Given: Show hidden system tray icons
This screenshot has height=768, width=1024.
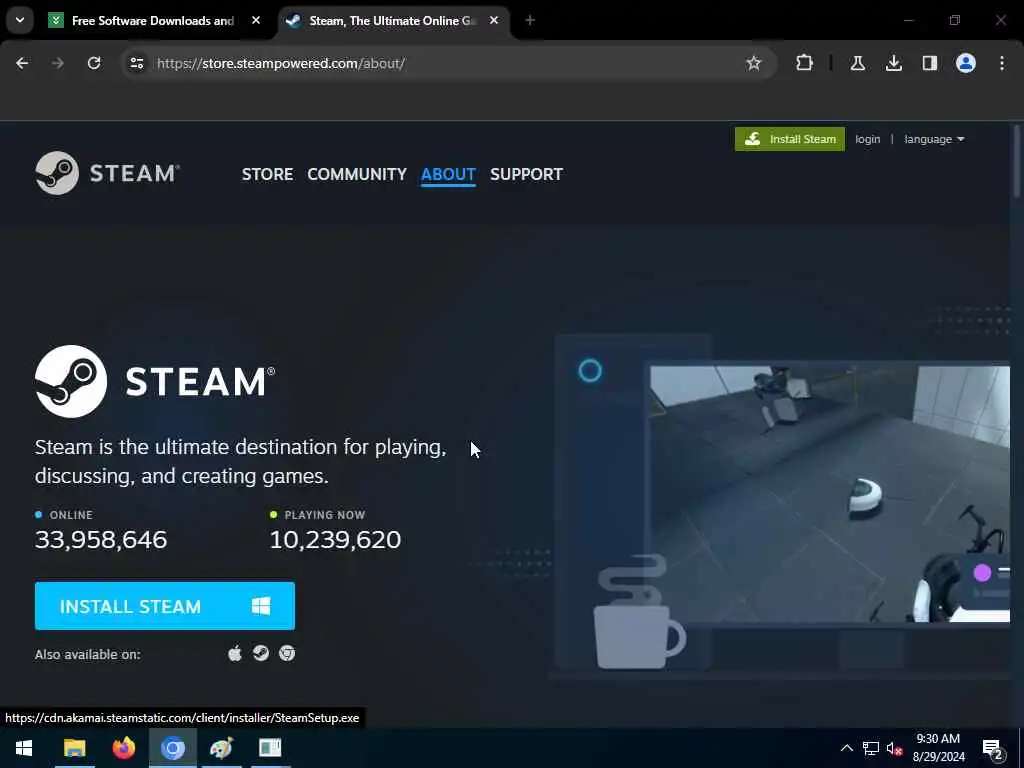Looking at the screenshot, I should 846,748.
